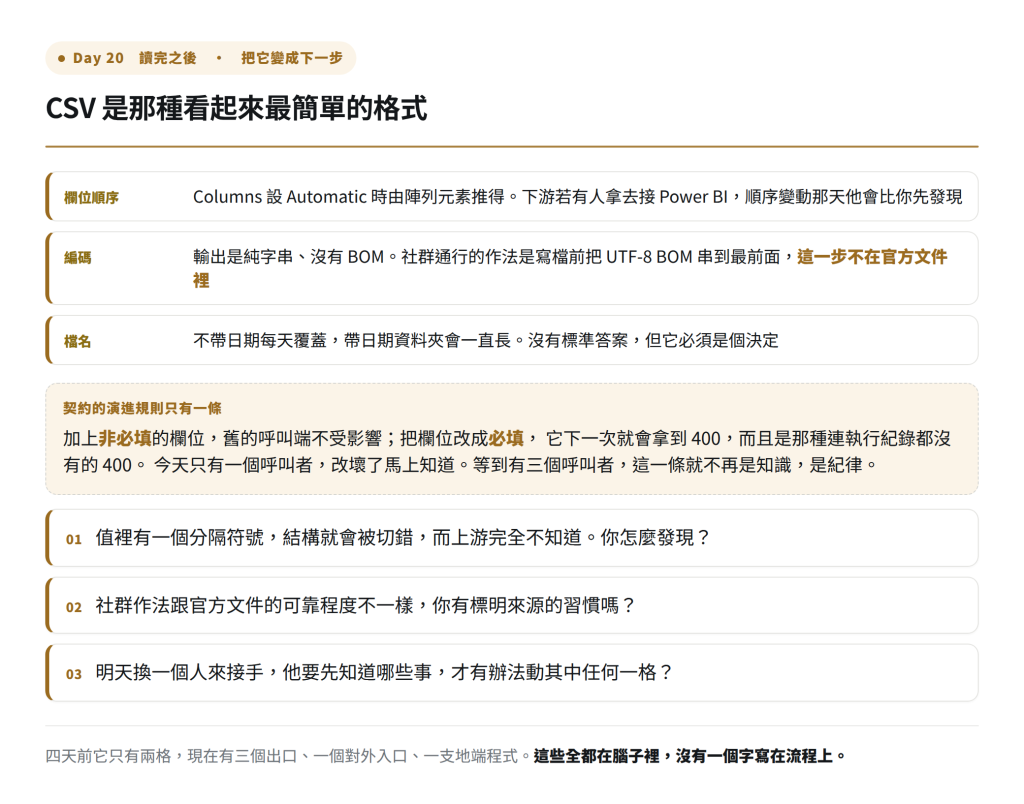The image size is (1024, 804).
Task: Click the number label "01"
Action: [74, 539]
